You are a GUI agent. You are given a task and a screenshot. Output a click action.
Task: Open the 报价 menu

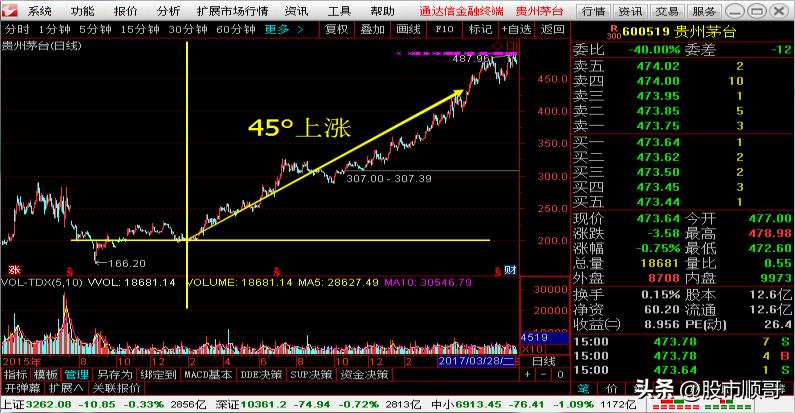[125, 11]
